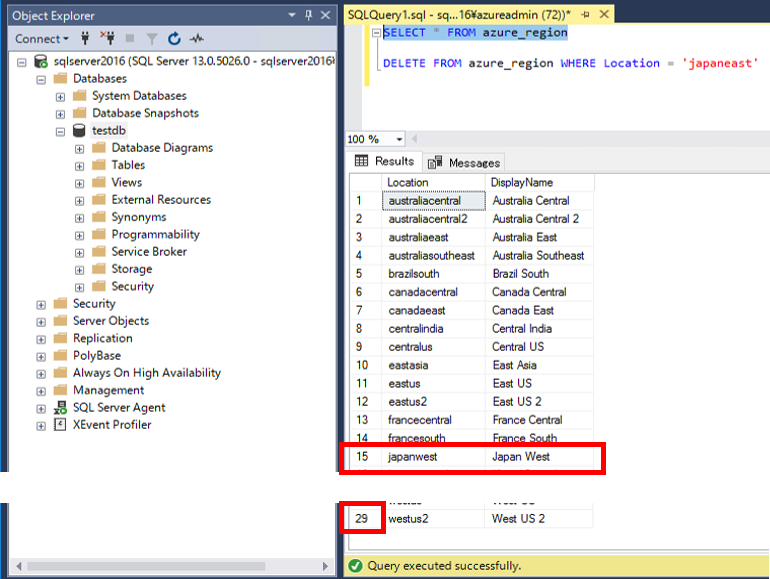770x579 pixels.
Task: Click the Object Explorer scrollbar left arrow
Action: (19, 566)
